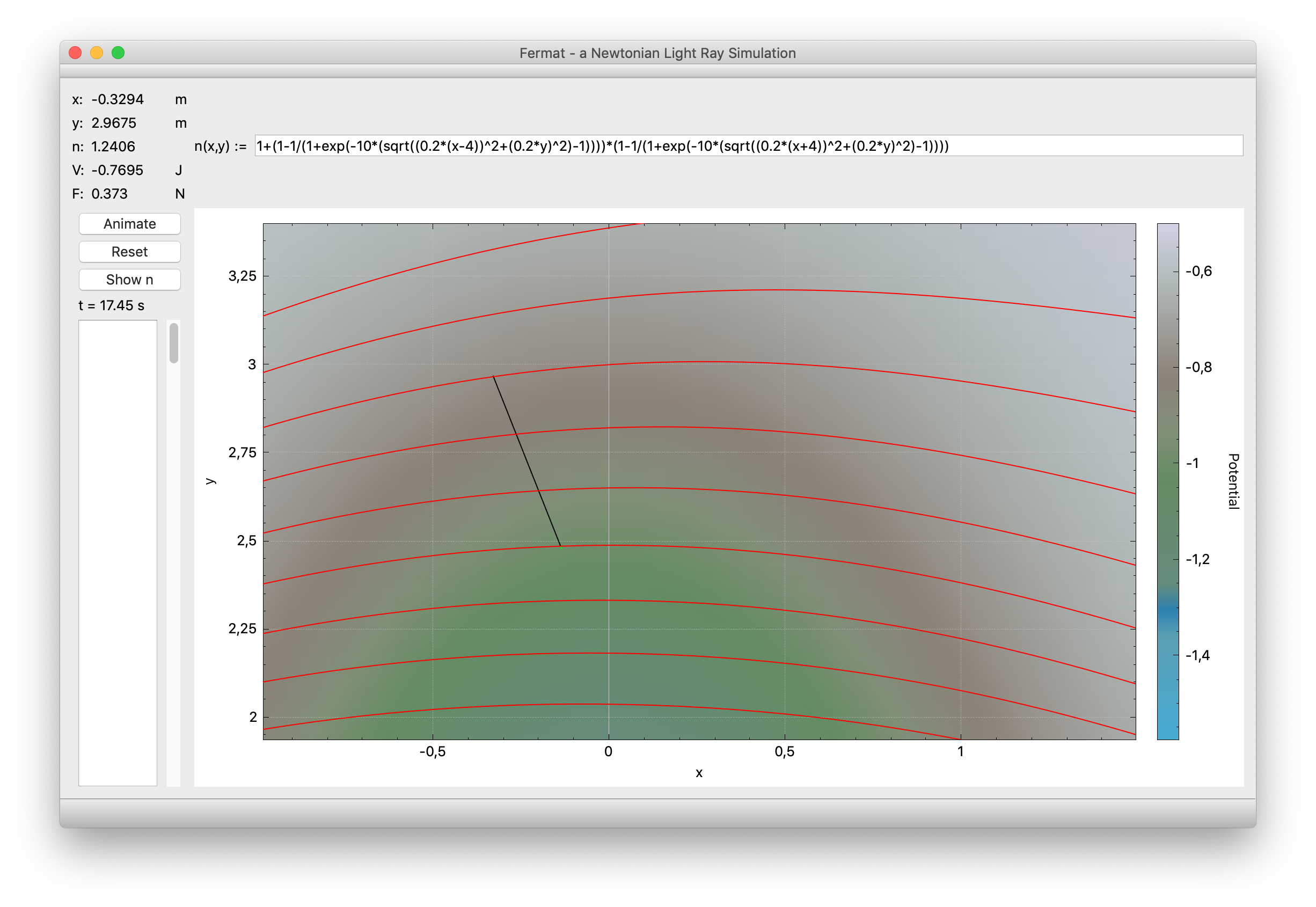This screenshot has height=907, width=1316.
Task: Click the x-axis tick label -0,5
Action: pyautogui.click(x=433, y=752)
